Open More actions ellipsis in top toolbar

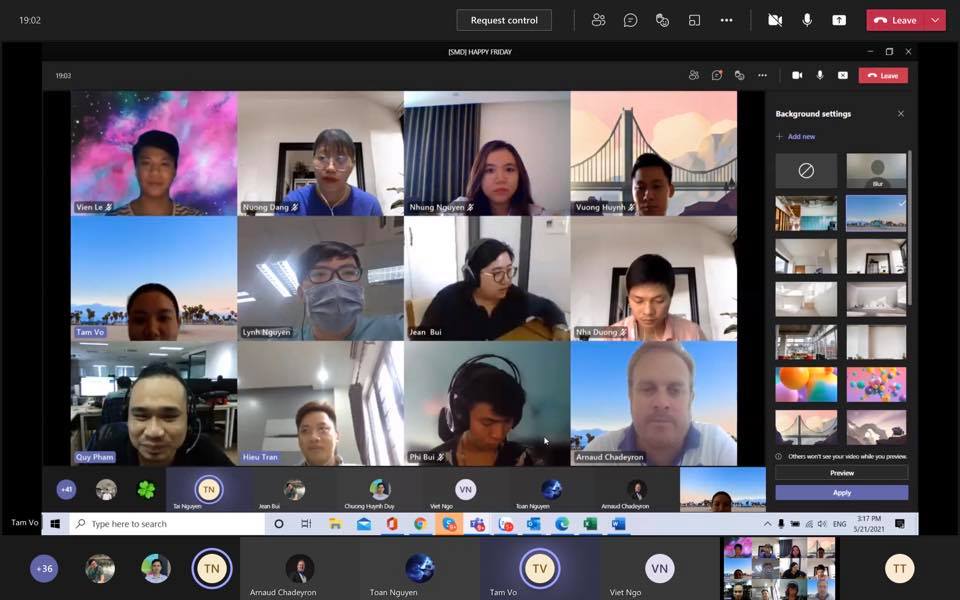pyautogui.click(x=727, y=20)
